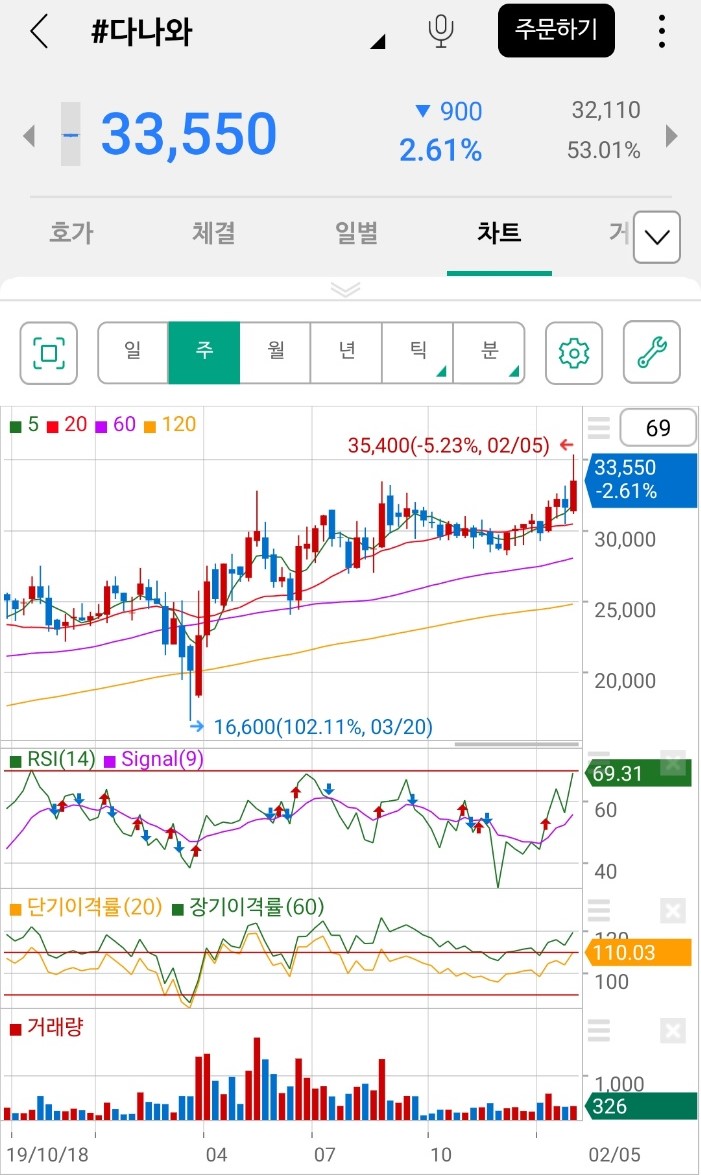
Task: Tap the RSI value tag 69.31
Action: 637,773
